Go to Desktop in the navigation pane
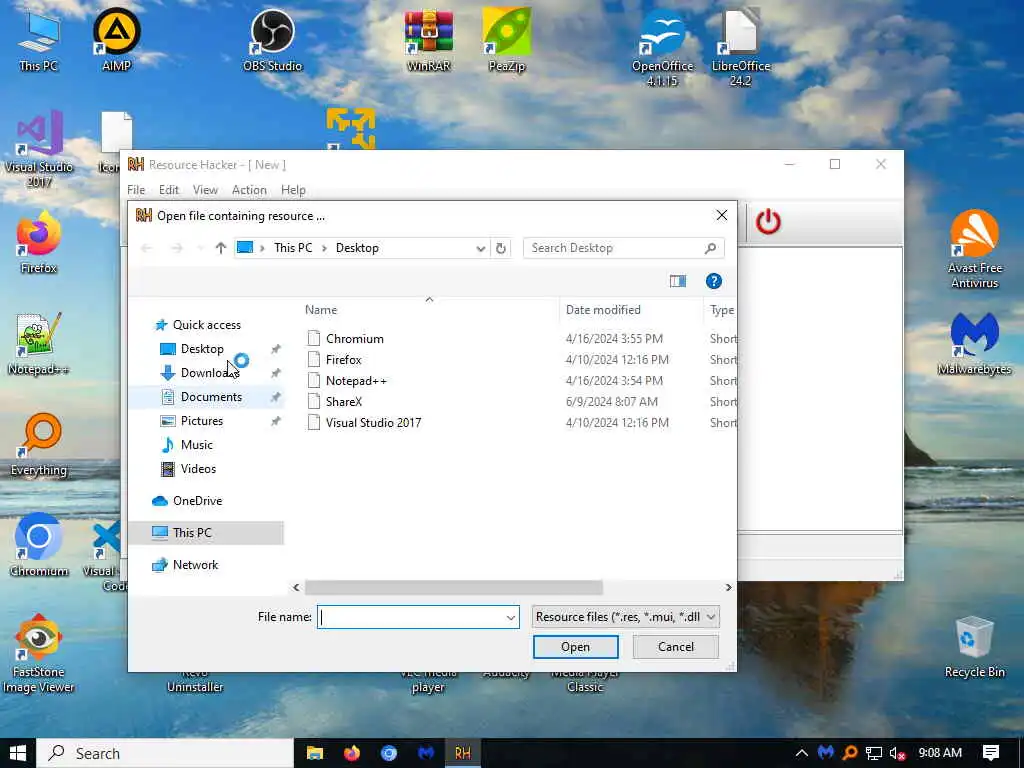Screen dimensions: 1024x768 (x=202, y=349)
